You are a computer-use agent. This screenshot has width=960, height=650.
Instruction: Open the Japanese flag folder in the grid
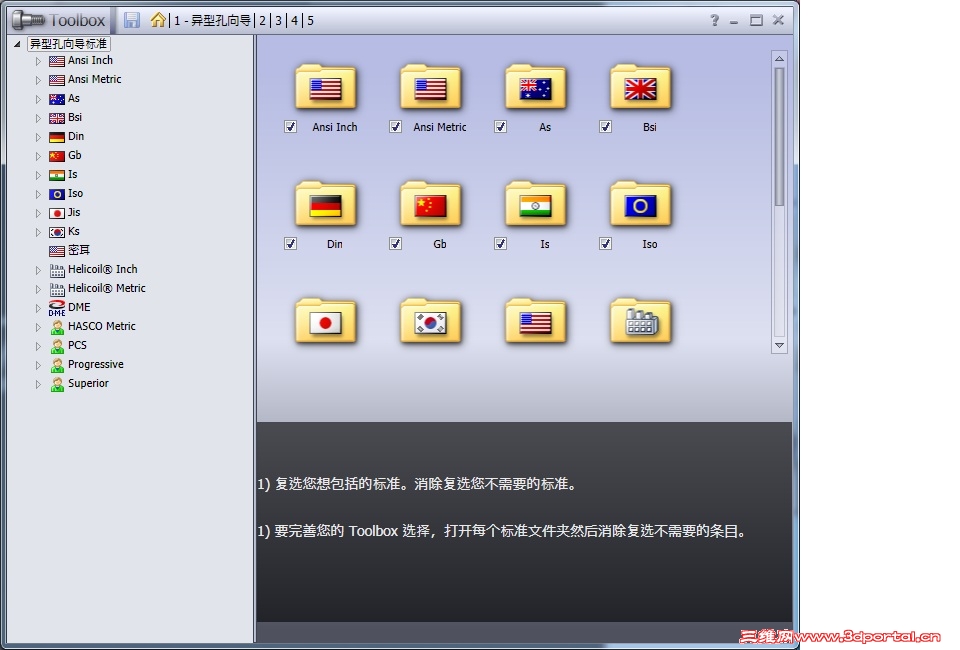coord(326,321)
